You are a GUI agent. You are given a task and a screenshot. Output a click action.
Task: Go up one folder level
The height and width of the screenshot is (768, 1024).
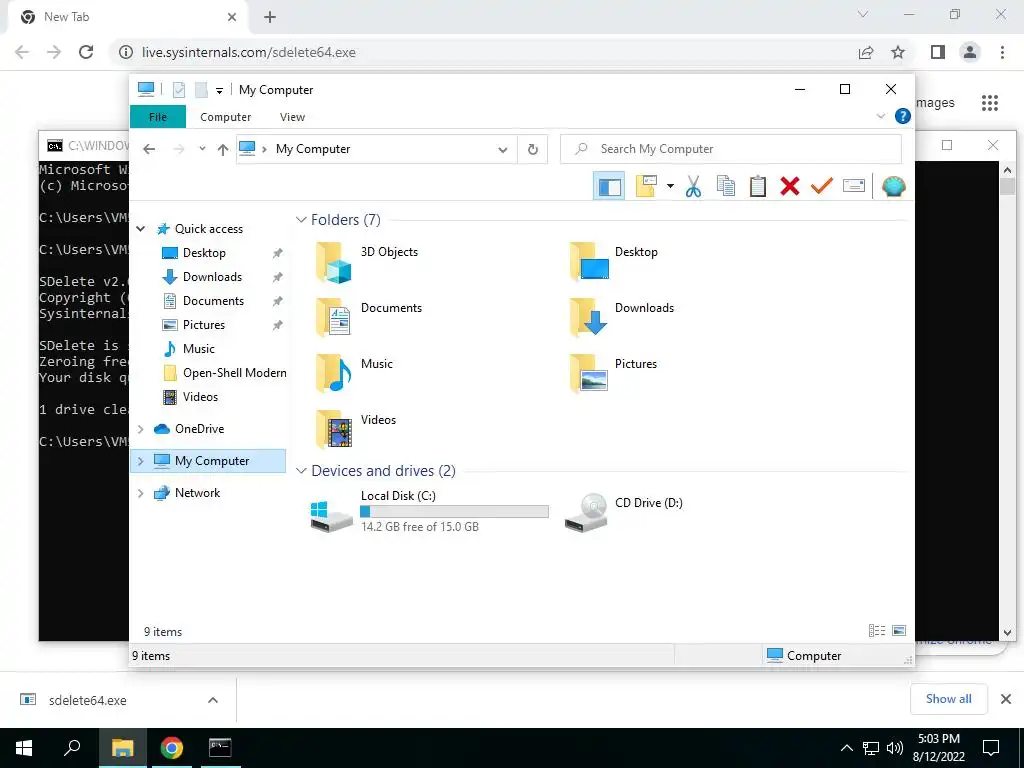point(223,150)
